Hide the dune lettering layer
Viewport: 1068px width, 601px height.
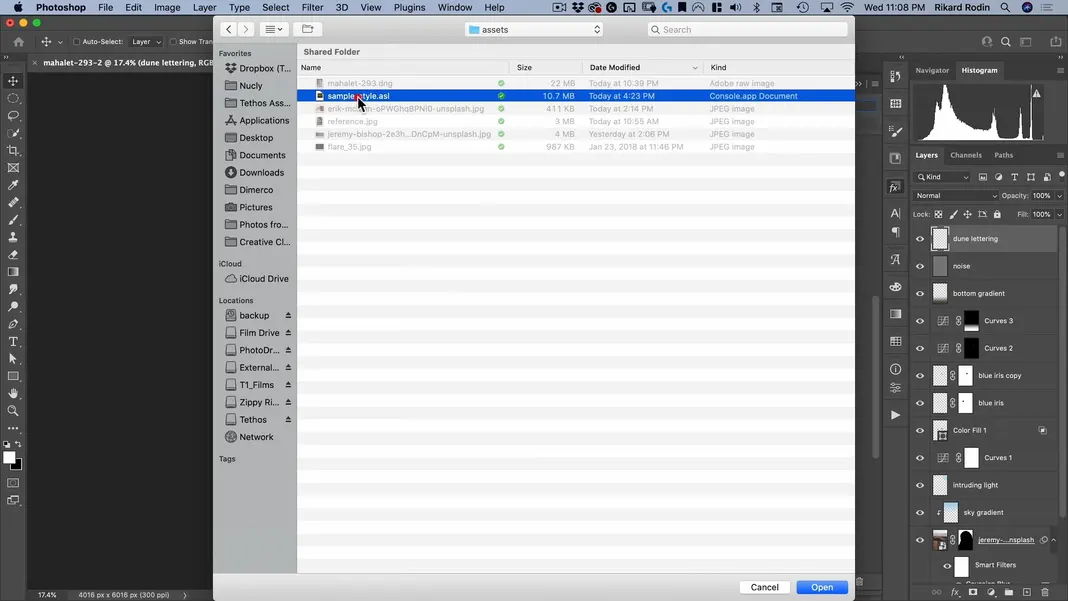click(920, 239)
